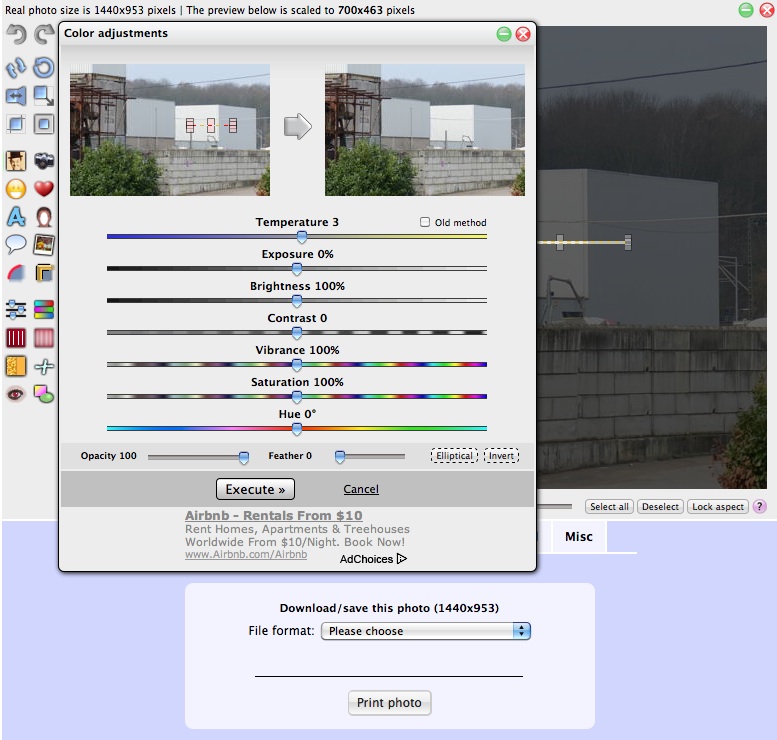Click the Execute button
The image size is (777, 740).
255,489
